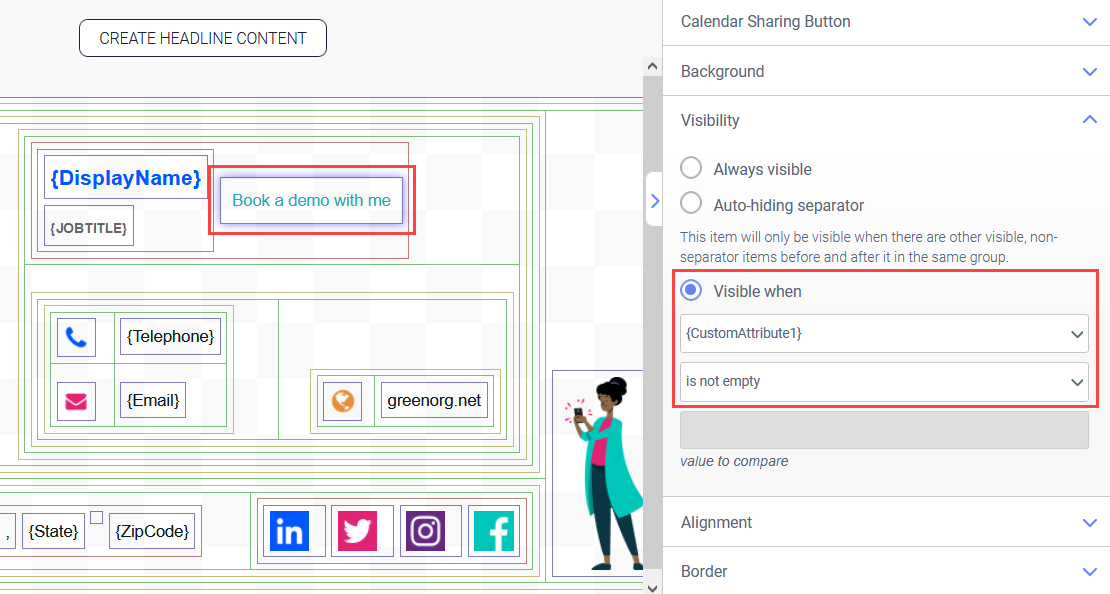Viewport: 1110px width, 594px height.
Task: Click the value to compare field
Action: pyautogui.click(x=884, y=430)
